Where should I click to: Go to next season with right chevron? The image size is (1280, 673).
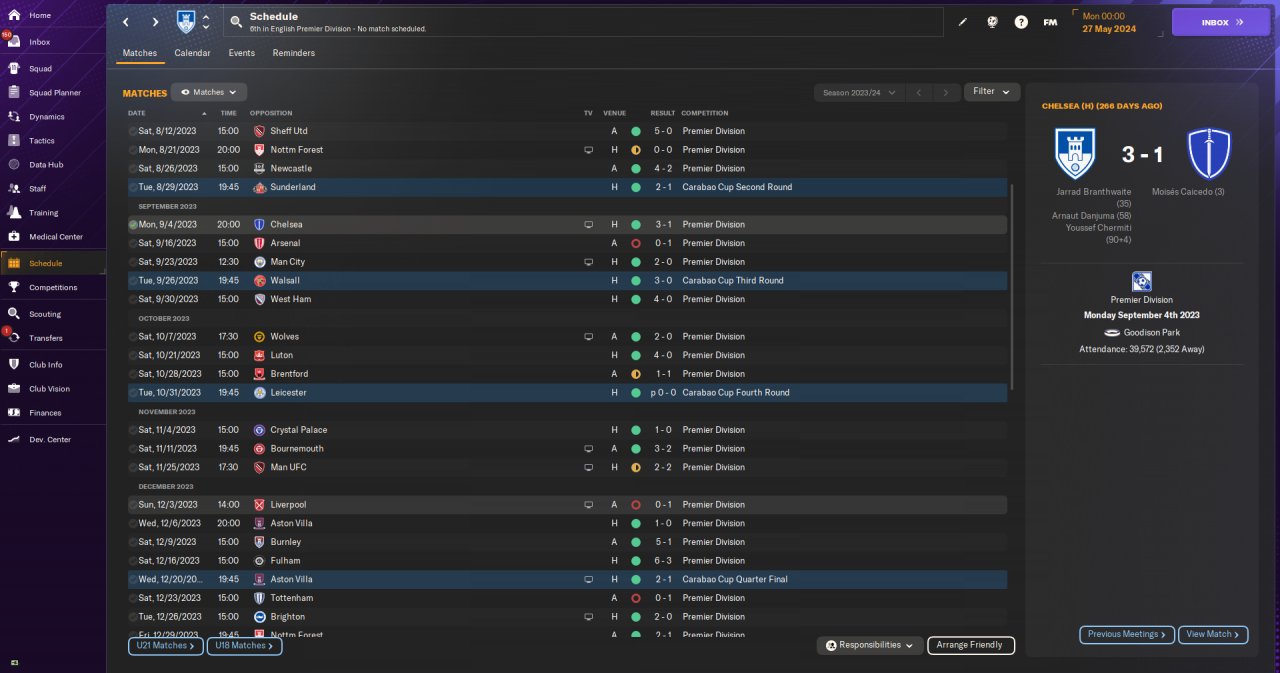point(946,92)
